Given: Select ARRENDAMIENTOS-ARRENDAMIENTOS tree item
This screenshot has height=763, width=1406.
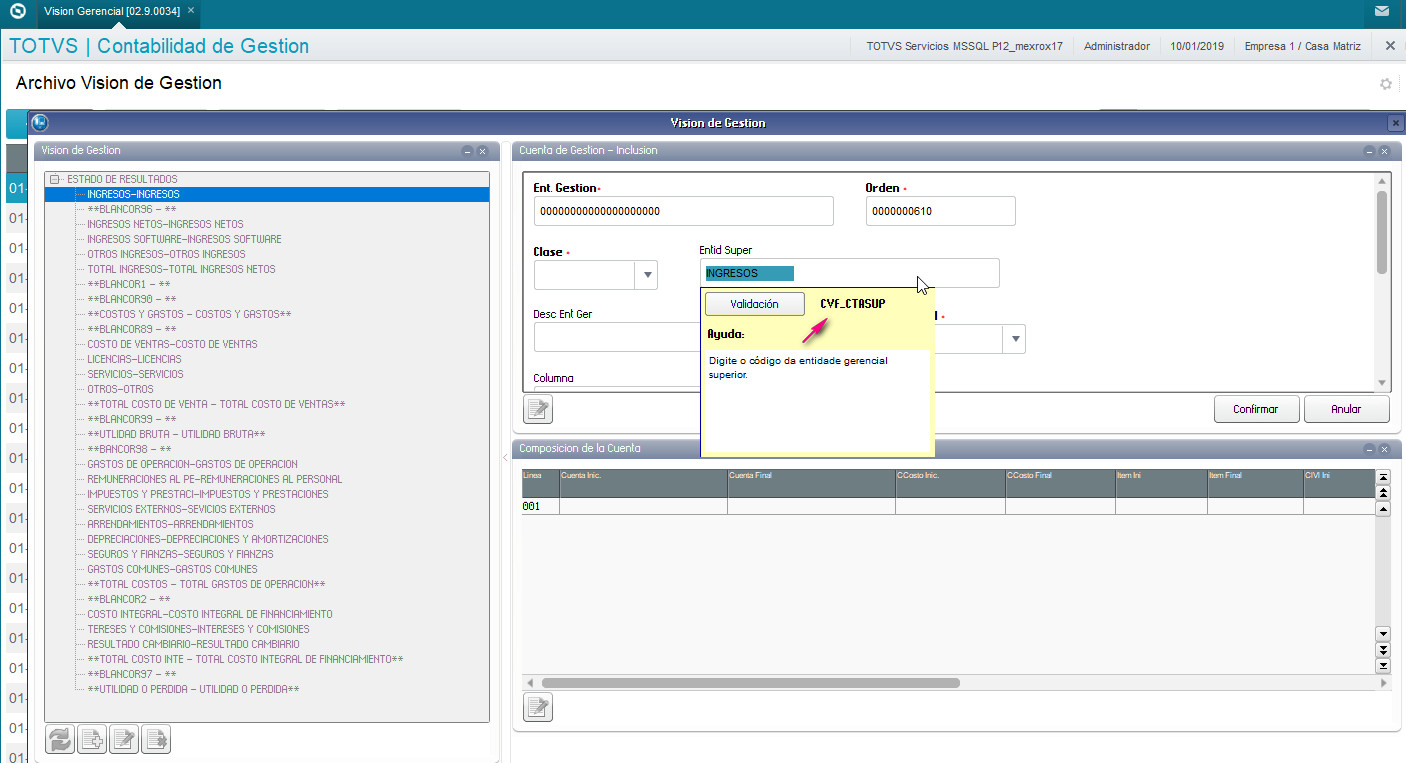Looking at the screenshot, I should click(170, 524).
